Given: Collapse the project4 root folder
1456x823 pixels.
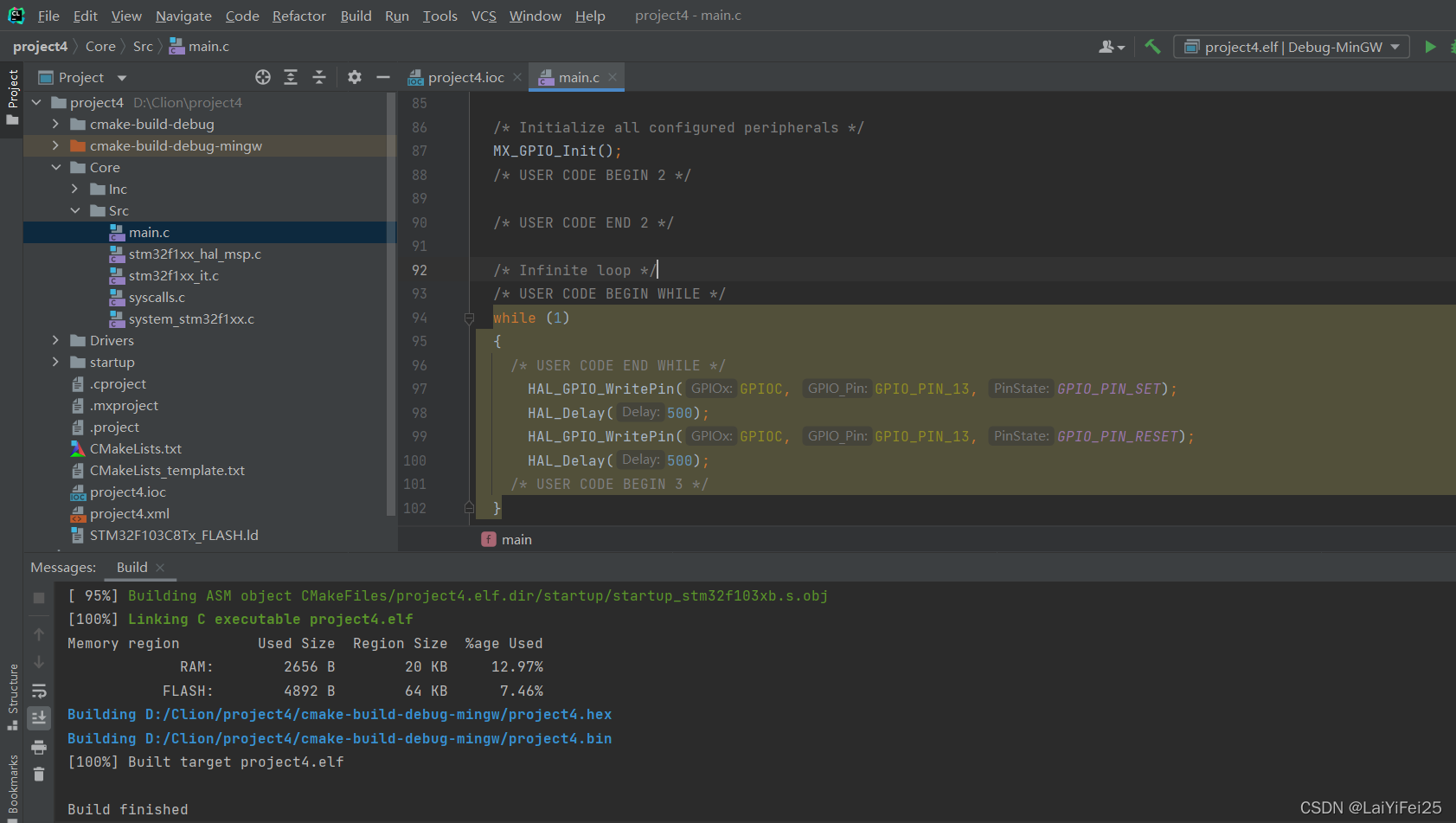Looking at the screenshot, I should [x=36, y=103].
